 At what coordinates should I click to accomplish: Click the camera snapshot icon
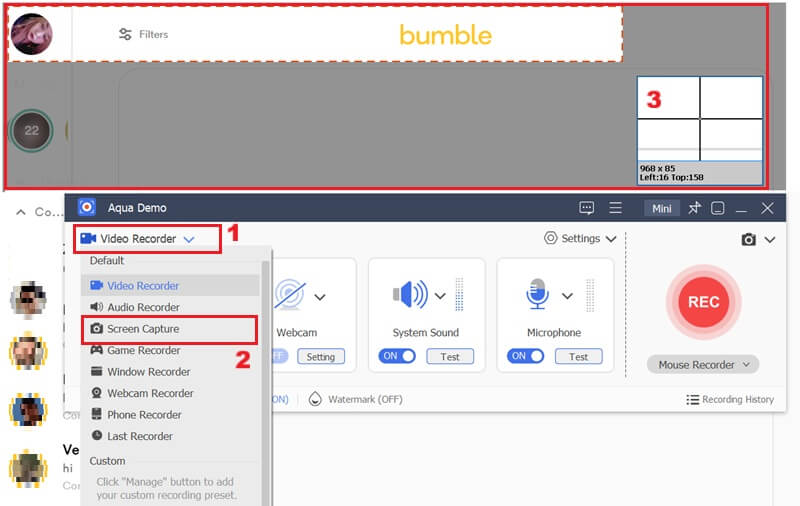click(x=748, y=240)
